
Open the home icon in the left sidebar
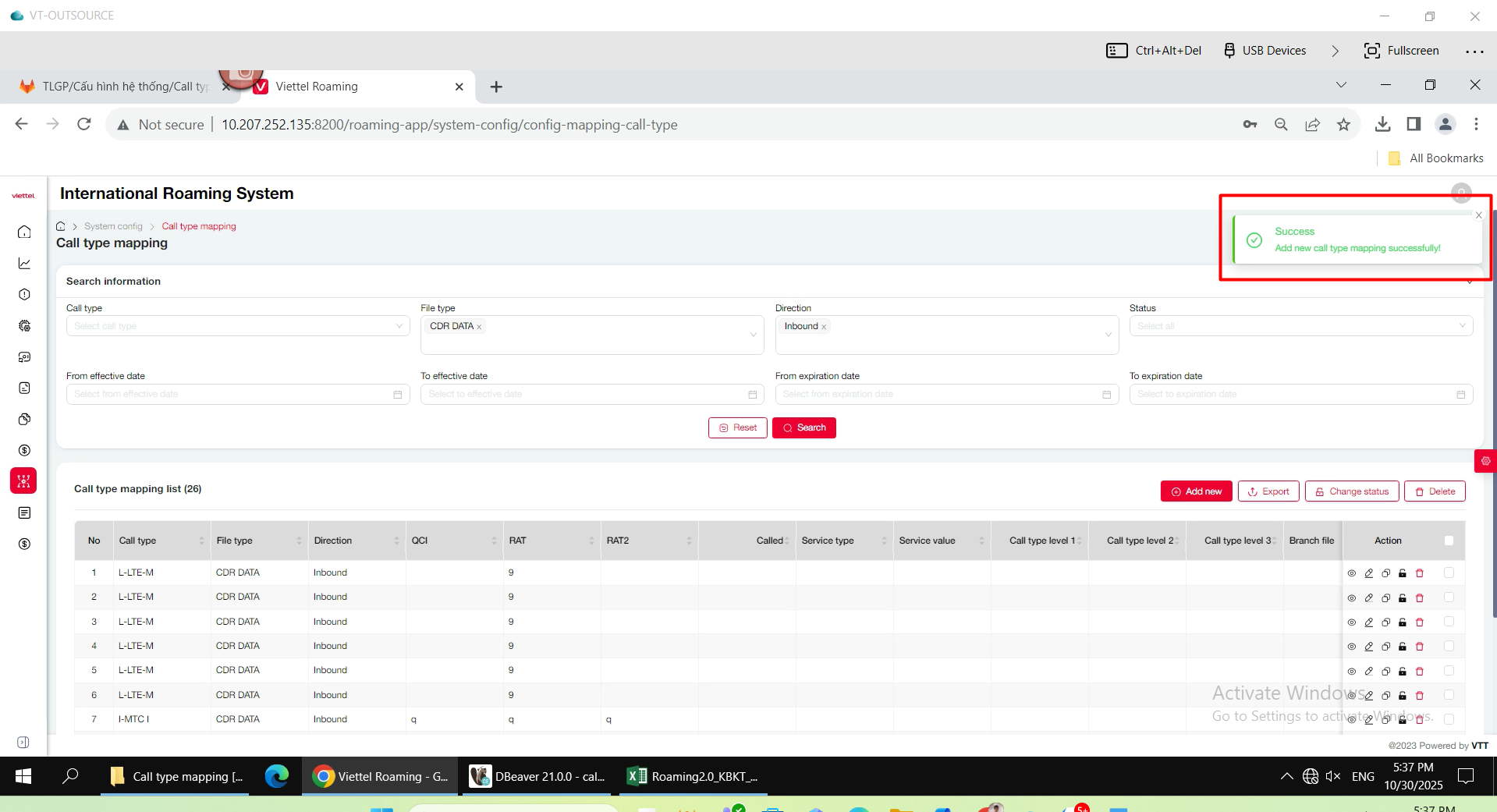click(x=24, y=232)
